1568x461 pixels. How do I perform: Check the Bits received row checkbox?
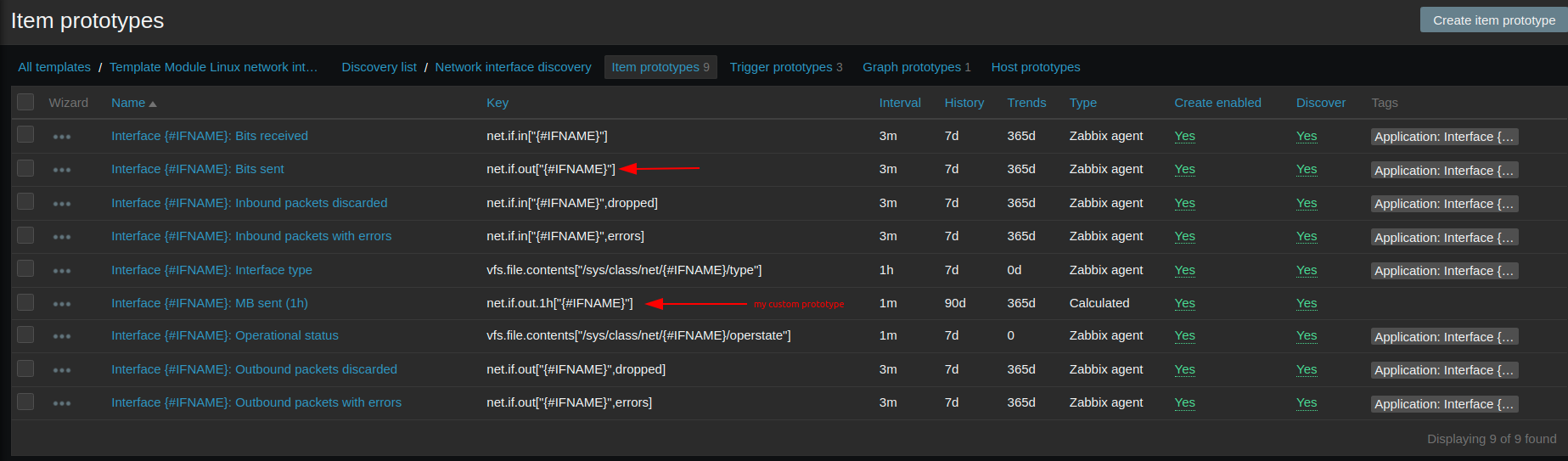[25, 134]
